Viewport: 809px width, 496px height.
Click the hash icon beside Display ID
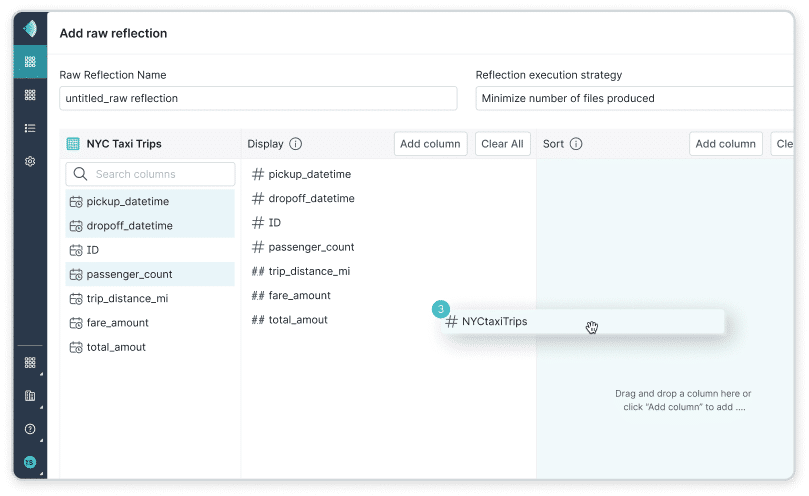coord(258,223)
